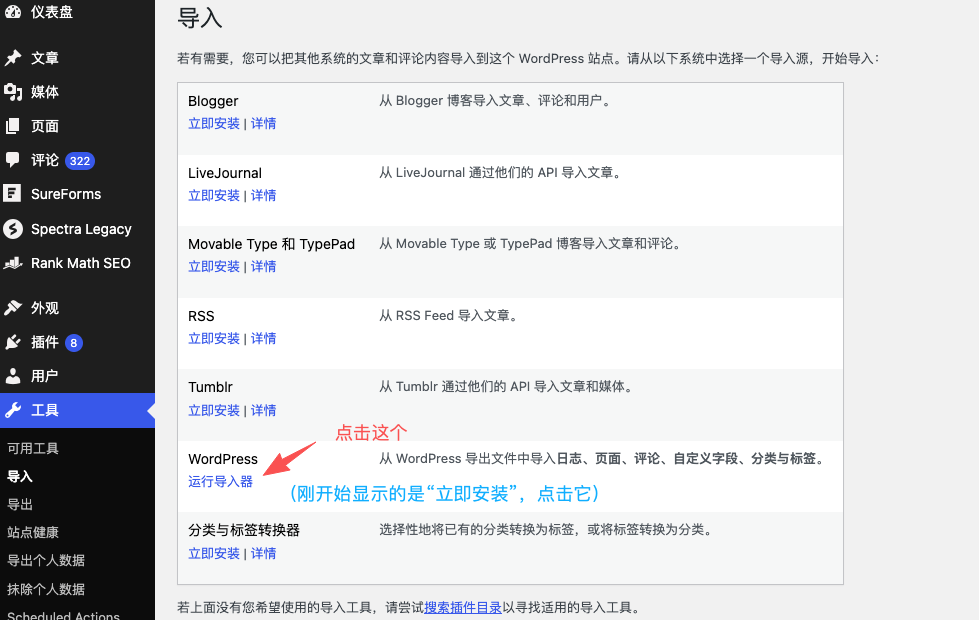This screenshot has width=979, height=620.
Task: Install the Tumblr importer via 立即安装
Action: 214,410
